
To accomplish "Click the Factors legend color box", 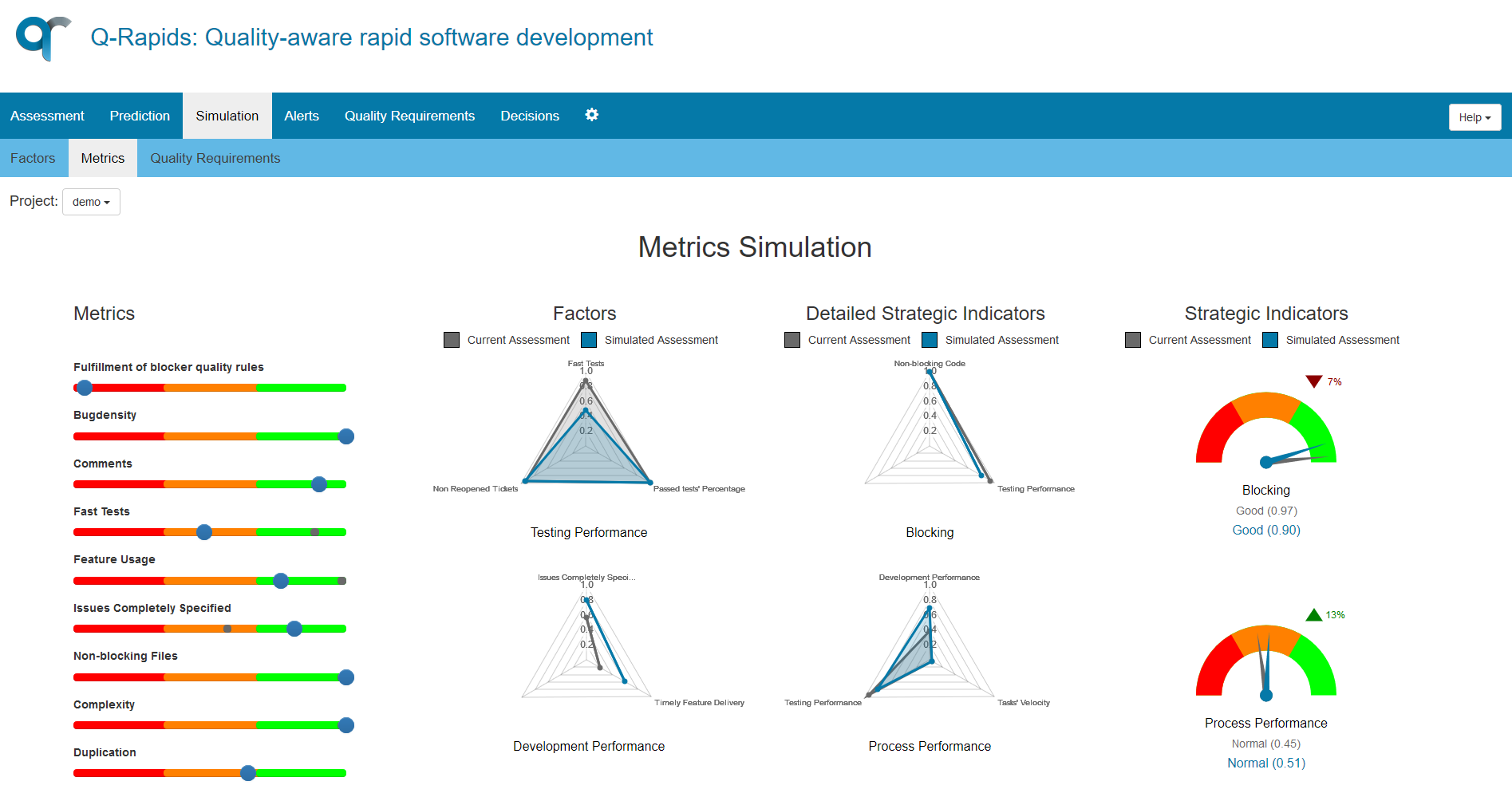I will (x=451, y=339).
